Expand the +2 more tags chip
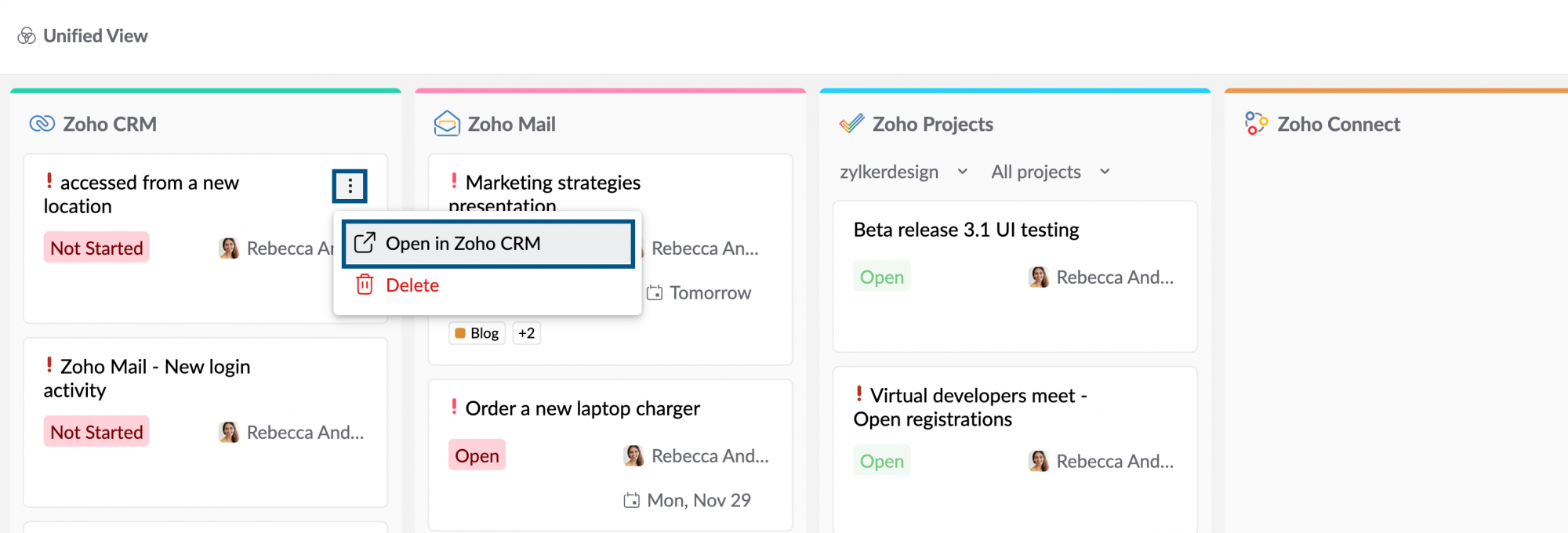The height and width of the screenshot is (533, 1568). [526, 333]
